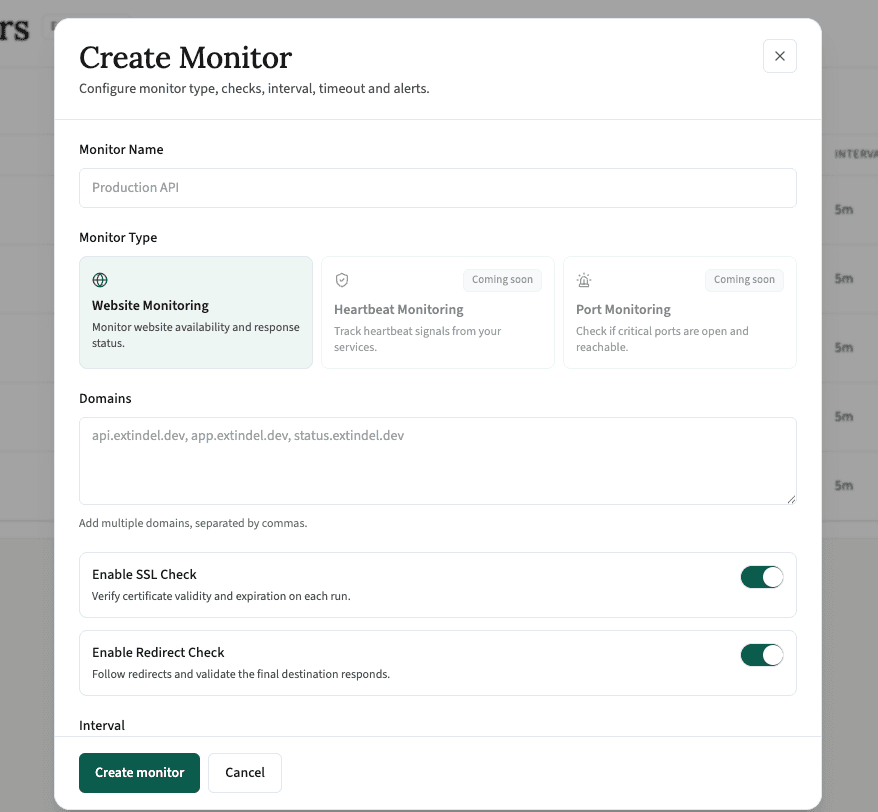
Task: Click the knob of the SSL Check switch
Action: [x=771, y=577]
